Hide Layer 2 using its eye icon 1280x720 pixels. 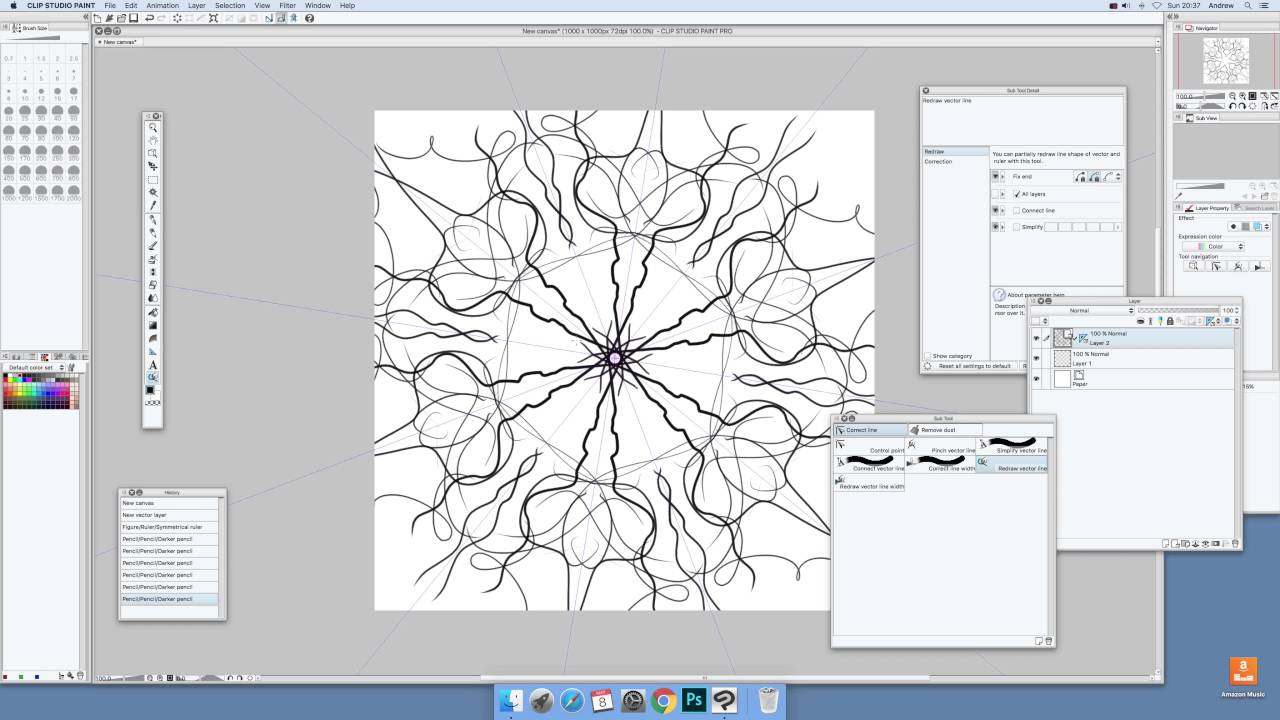point(1036,338)
